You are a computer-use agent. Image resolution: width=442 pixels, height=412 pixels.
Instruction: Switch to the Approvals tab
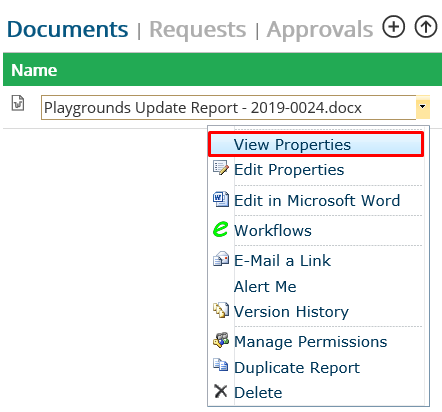pyautogui.click(x=320, y=30)
